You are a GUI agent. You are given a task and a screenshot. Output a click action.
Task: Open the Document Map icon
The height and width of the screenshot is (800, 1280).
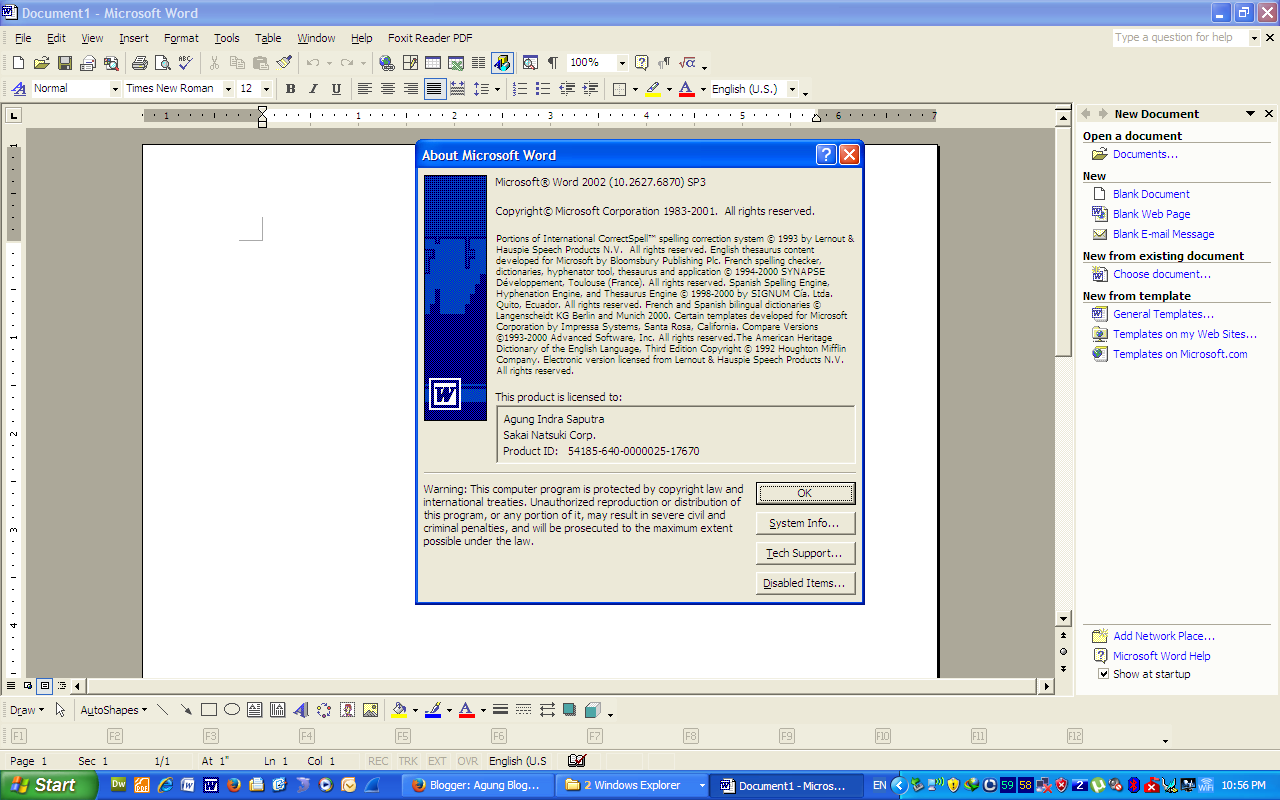(530, 63)
